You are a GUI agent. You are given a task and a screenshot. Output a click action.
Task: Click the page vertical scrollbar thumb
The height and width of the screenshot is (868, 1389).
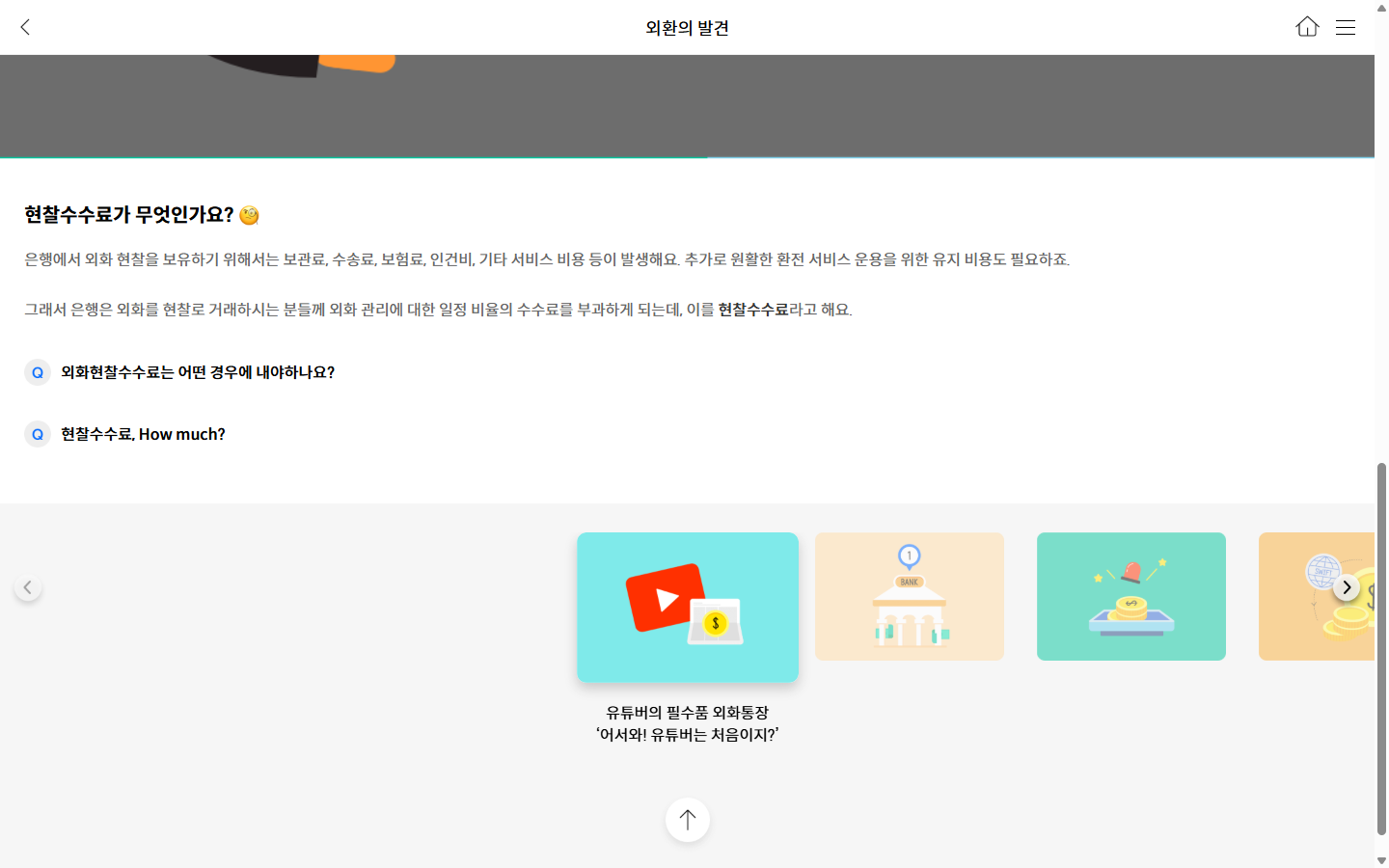(1381, 648)
